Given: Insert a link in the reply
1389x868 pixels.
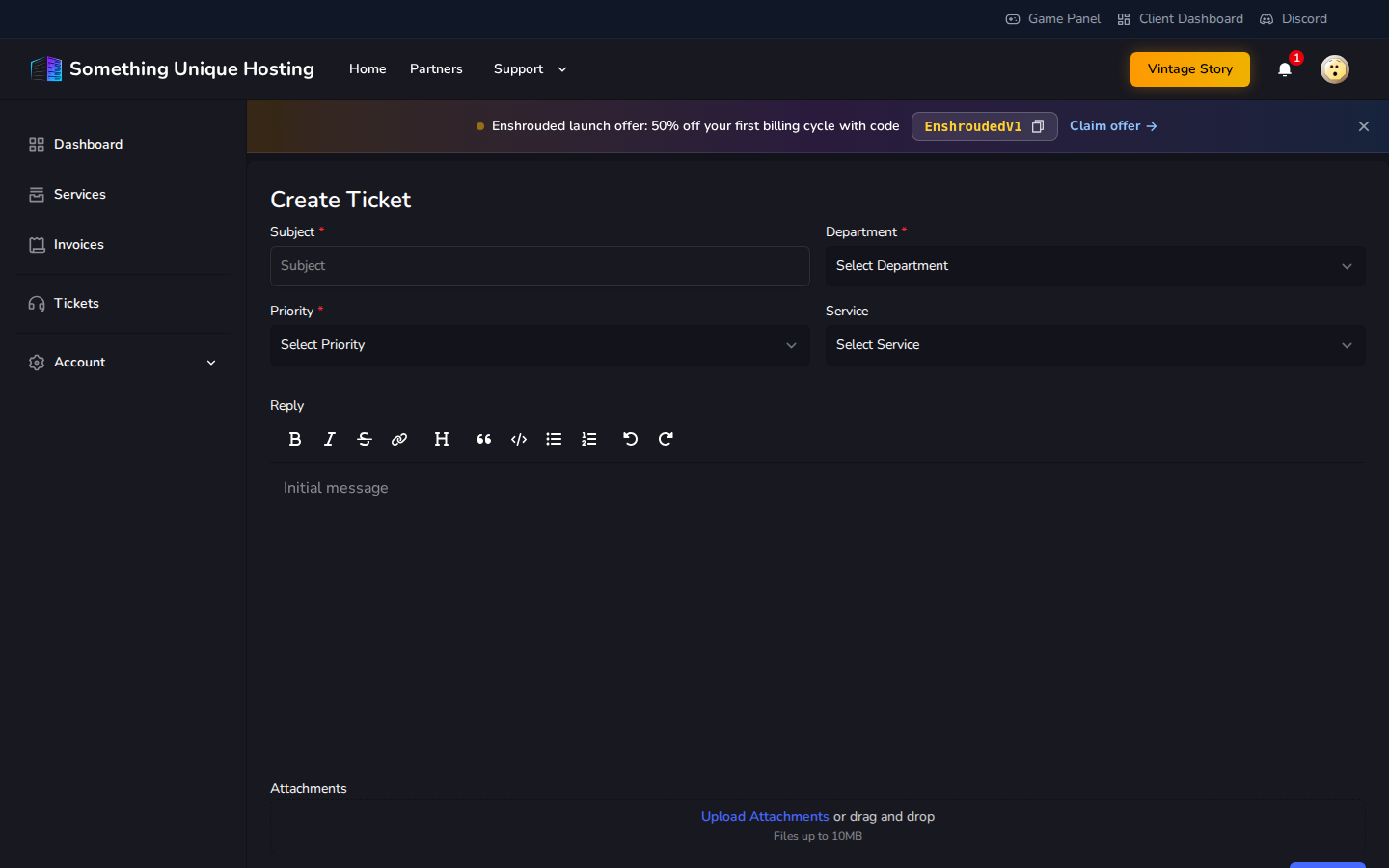Looking at the screenshot, I should [399, 439].
